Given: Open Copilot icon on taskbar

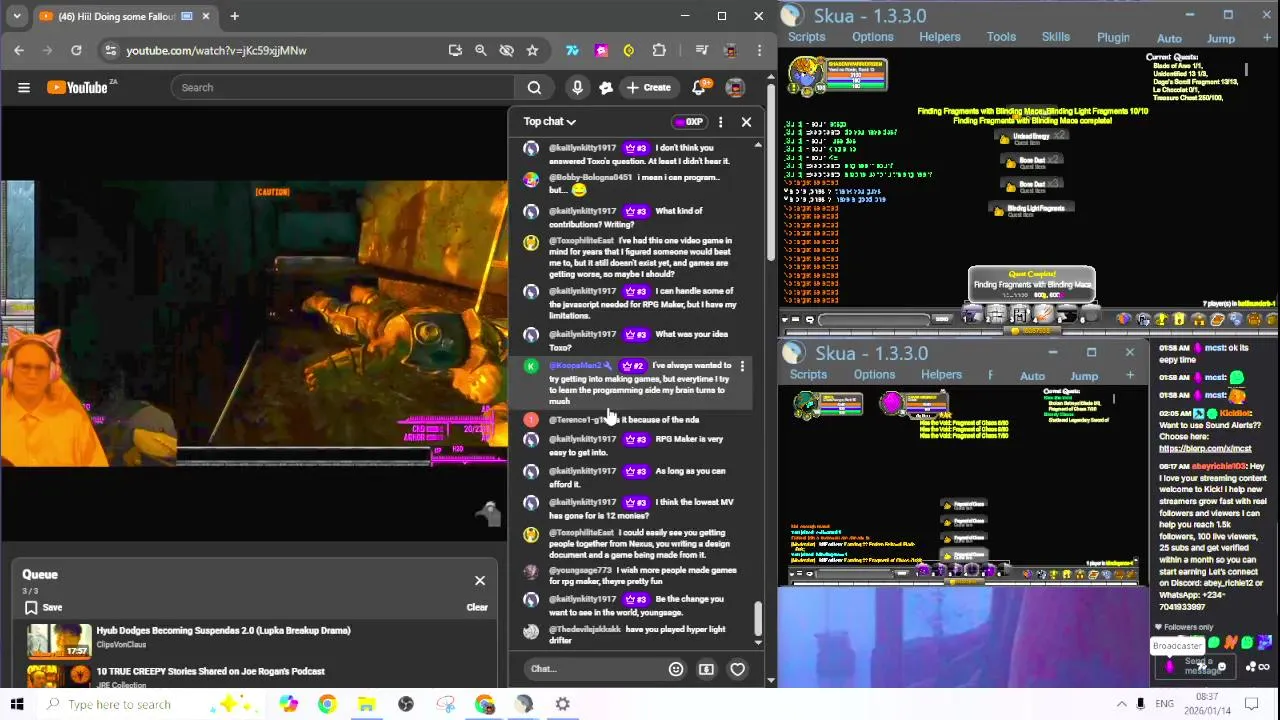Looking at the screenshot, I should point(289,704).
